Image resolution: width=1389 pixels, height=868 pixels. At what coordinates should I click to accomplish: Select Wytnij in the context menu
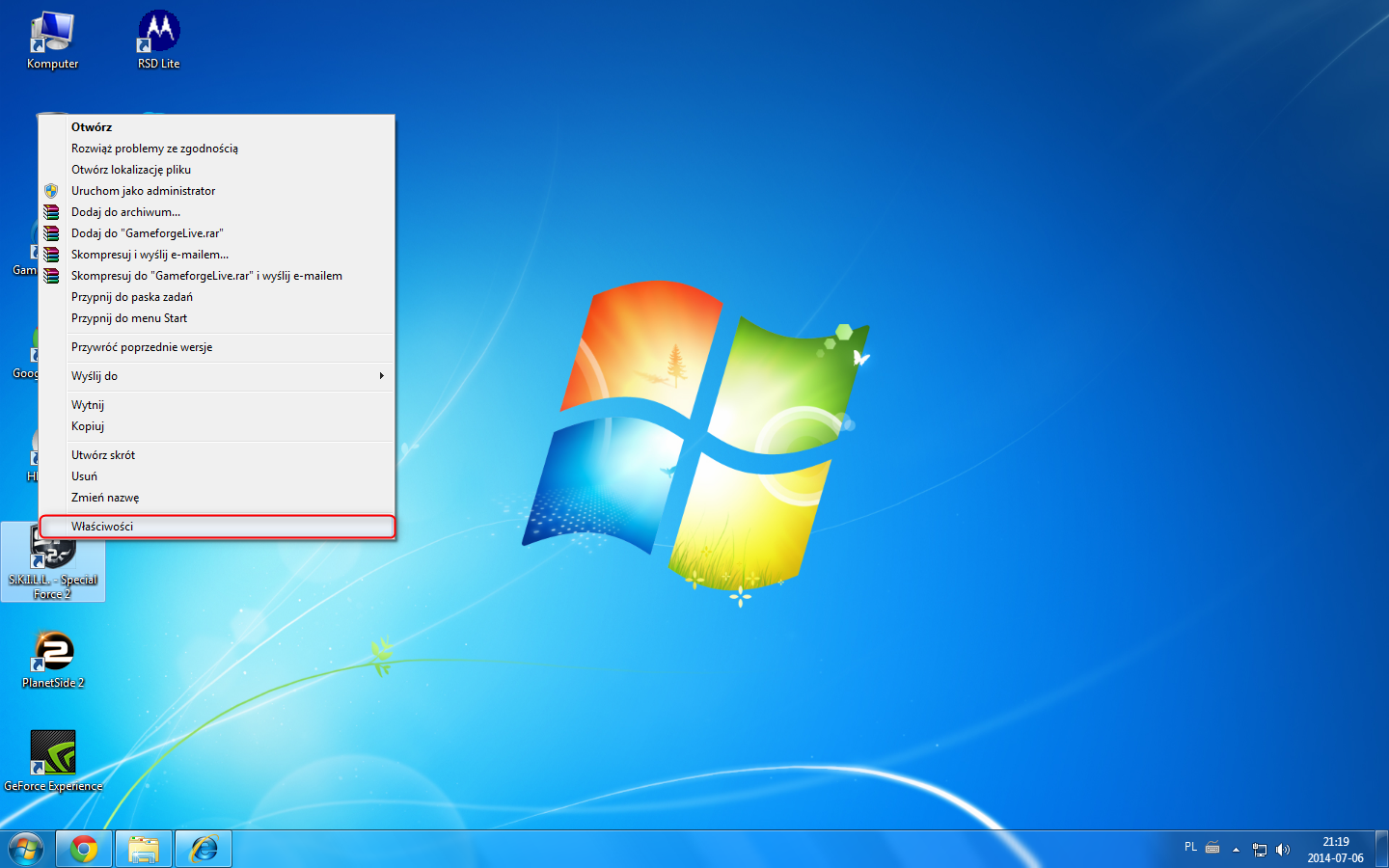point(217,405)
